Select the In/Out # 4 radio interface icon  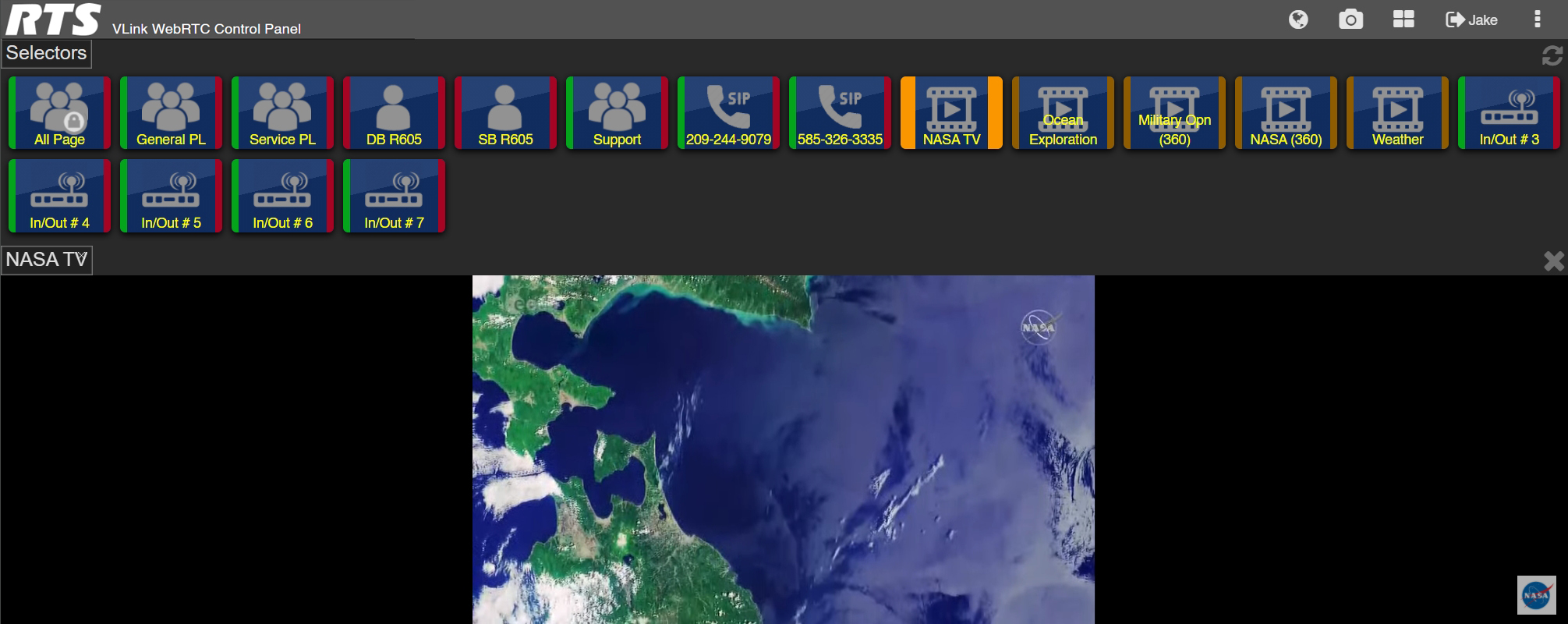pyautogui.click(x=59, y=196)
